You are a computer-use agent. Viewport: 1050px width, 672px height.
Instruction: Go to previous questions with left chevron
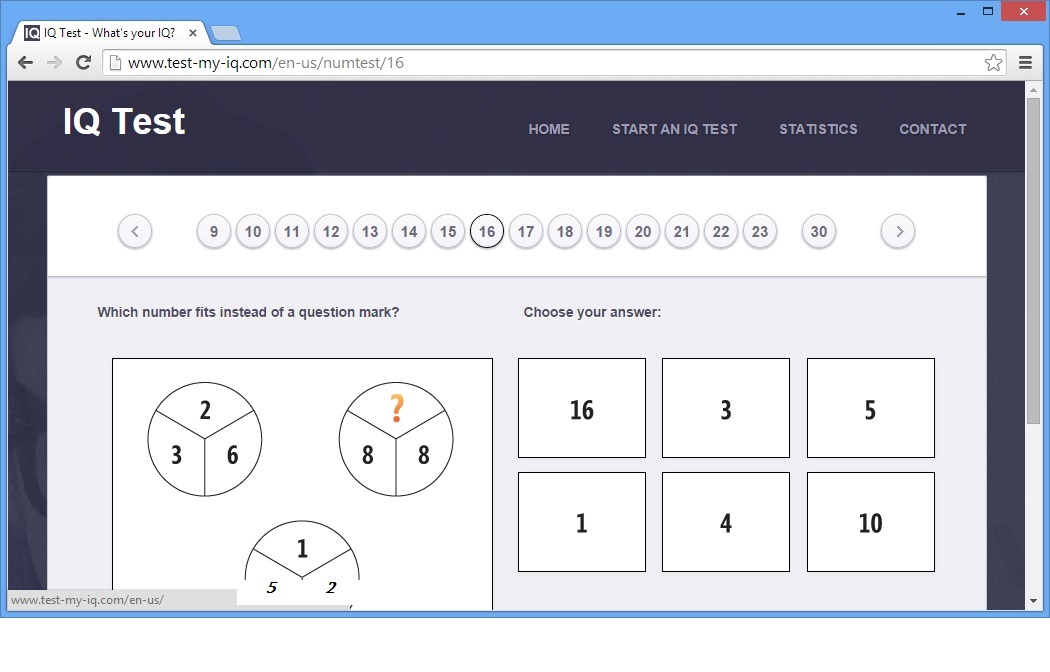pyautogui.click(x=135, y=232)
